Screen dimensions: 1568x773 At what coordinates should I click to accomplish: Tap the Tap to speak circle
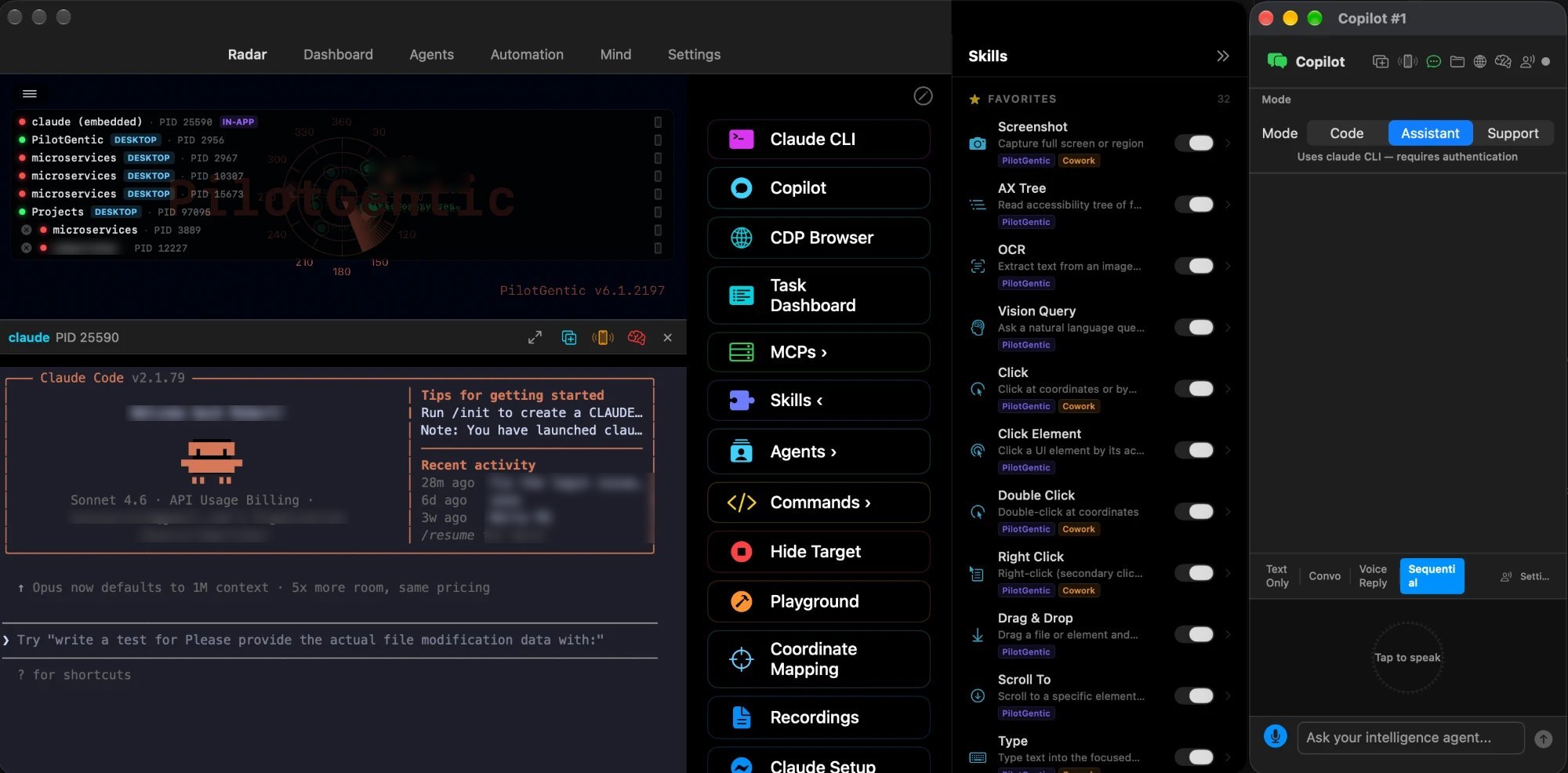(x=1407, y=658)
